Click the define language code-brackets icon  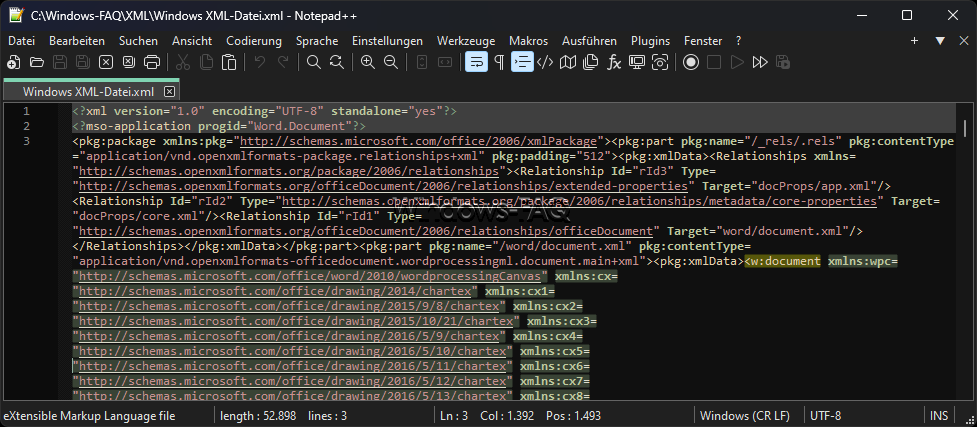click(545, 62)
